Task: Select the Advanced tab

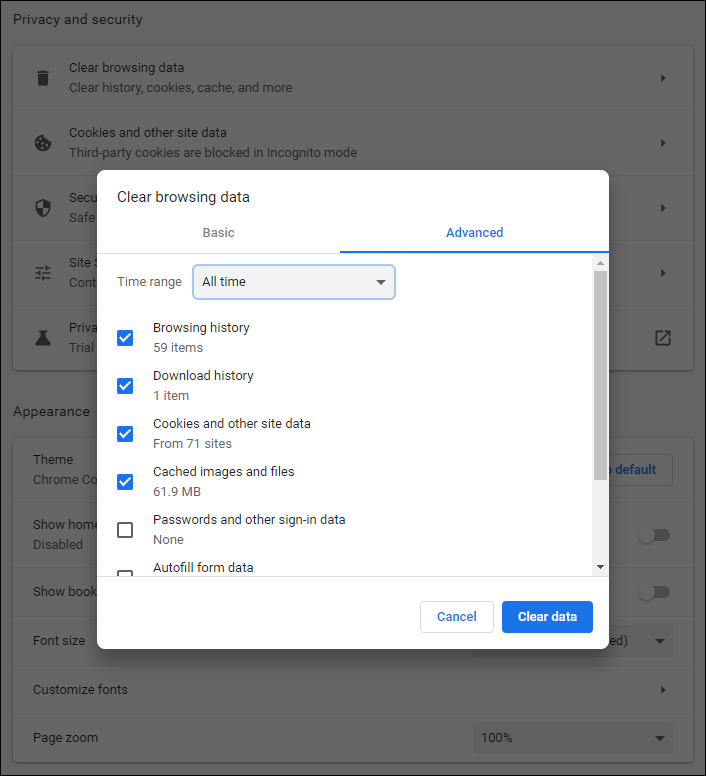Action: point(474,233)
